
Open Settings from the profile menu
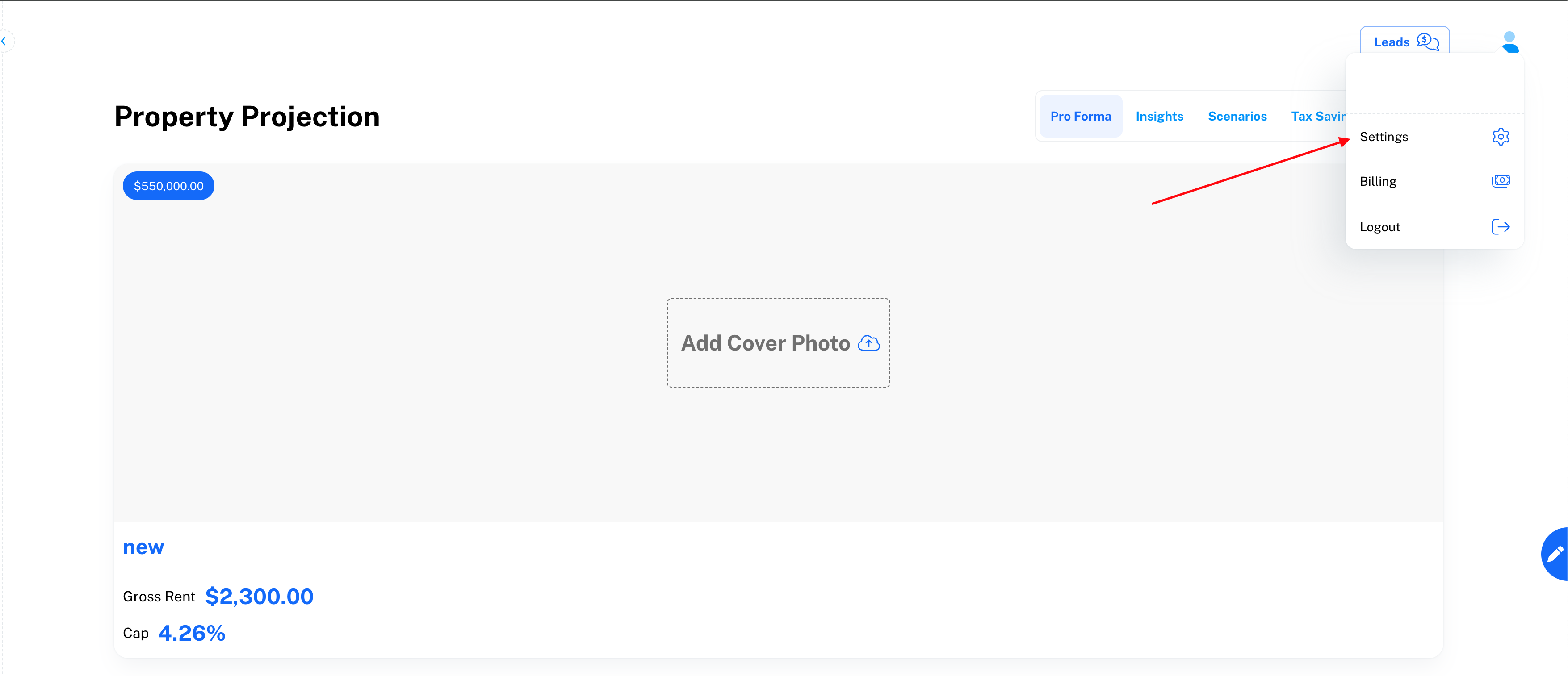(1384, 137)
